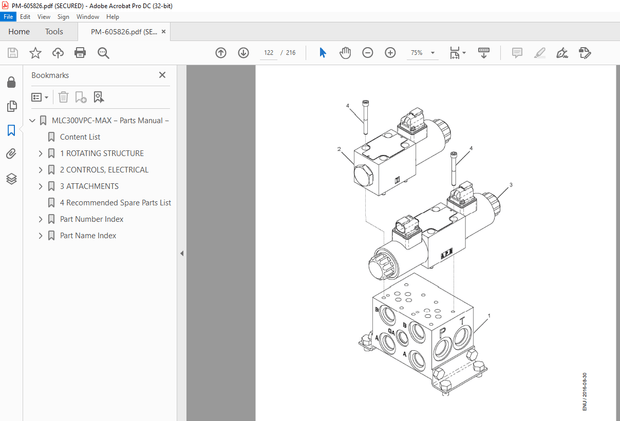Click the page number input field
This screenshot has height=421, width=620.
(x=269, y=53)
